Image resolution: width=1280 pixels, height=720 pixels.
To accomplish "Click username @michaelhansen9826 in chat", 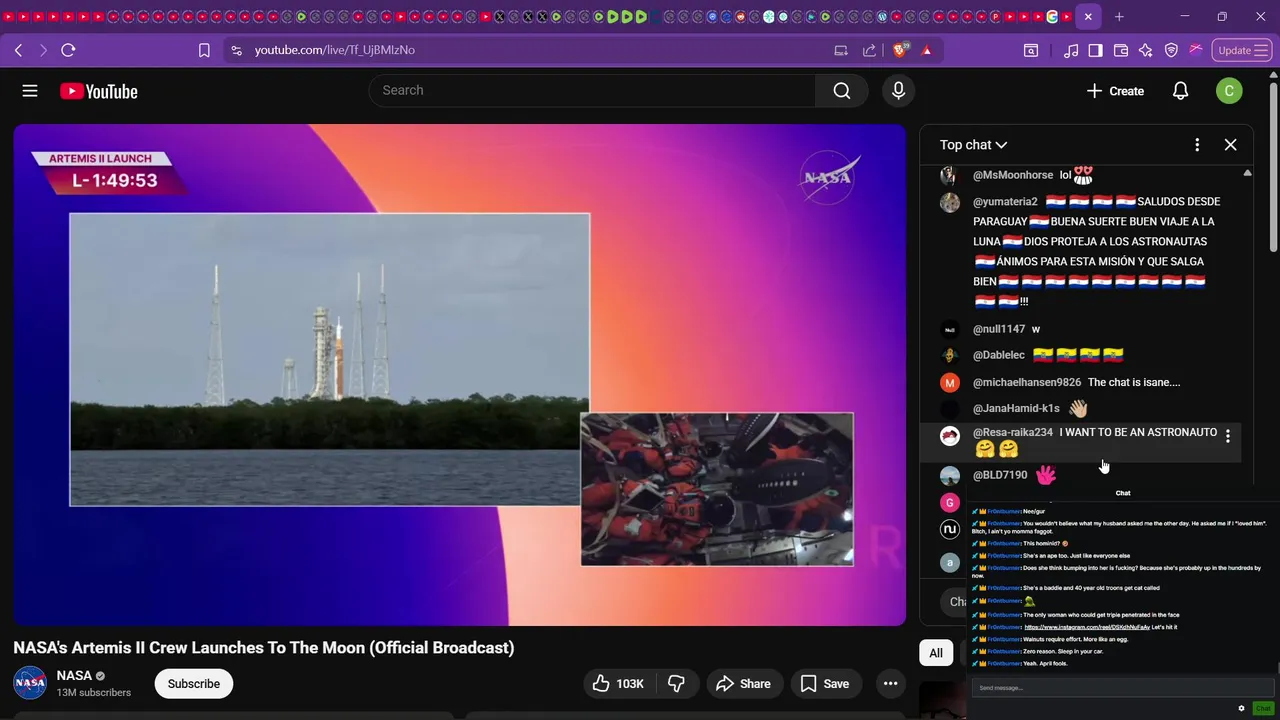I will pos(1027,383).
